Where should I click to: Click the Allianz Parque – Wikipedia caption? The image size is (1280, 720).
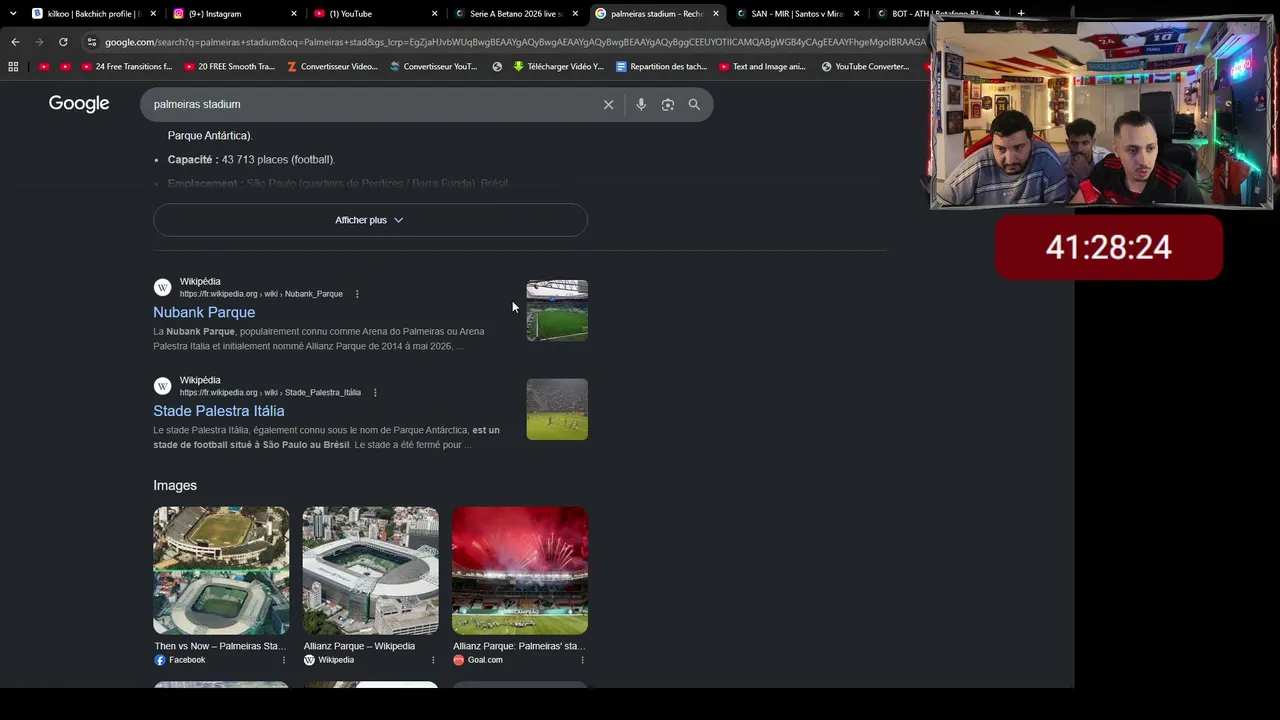click(359, 646)
